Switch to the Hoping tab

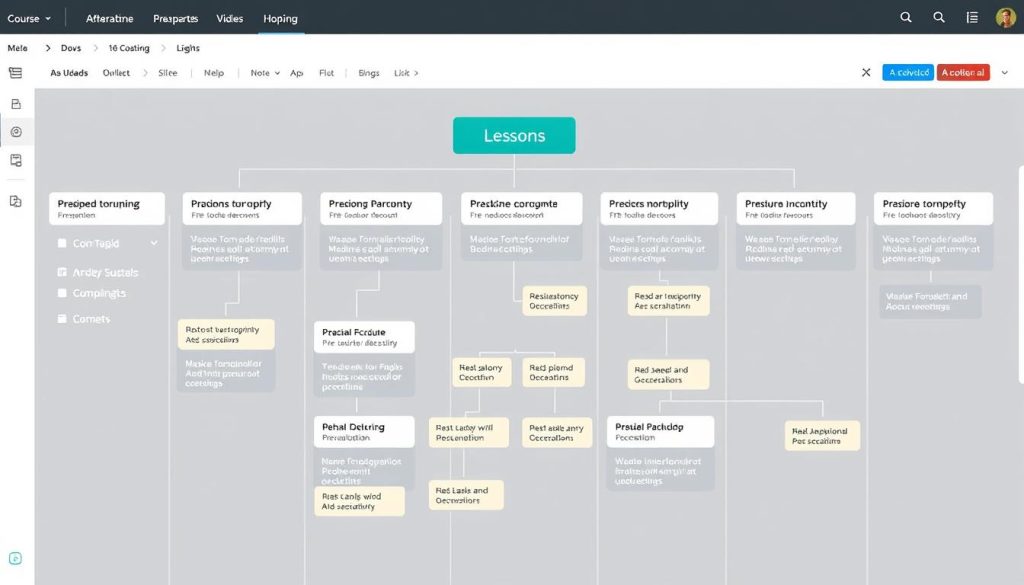point(280,19)
